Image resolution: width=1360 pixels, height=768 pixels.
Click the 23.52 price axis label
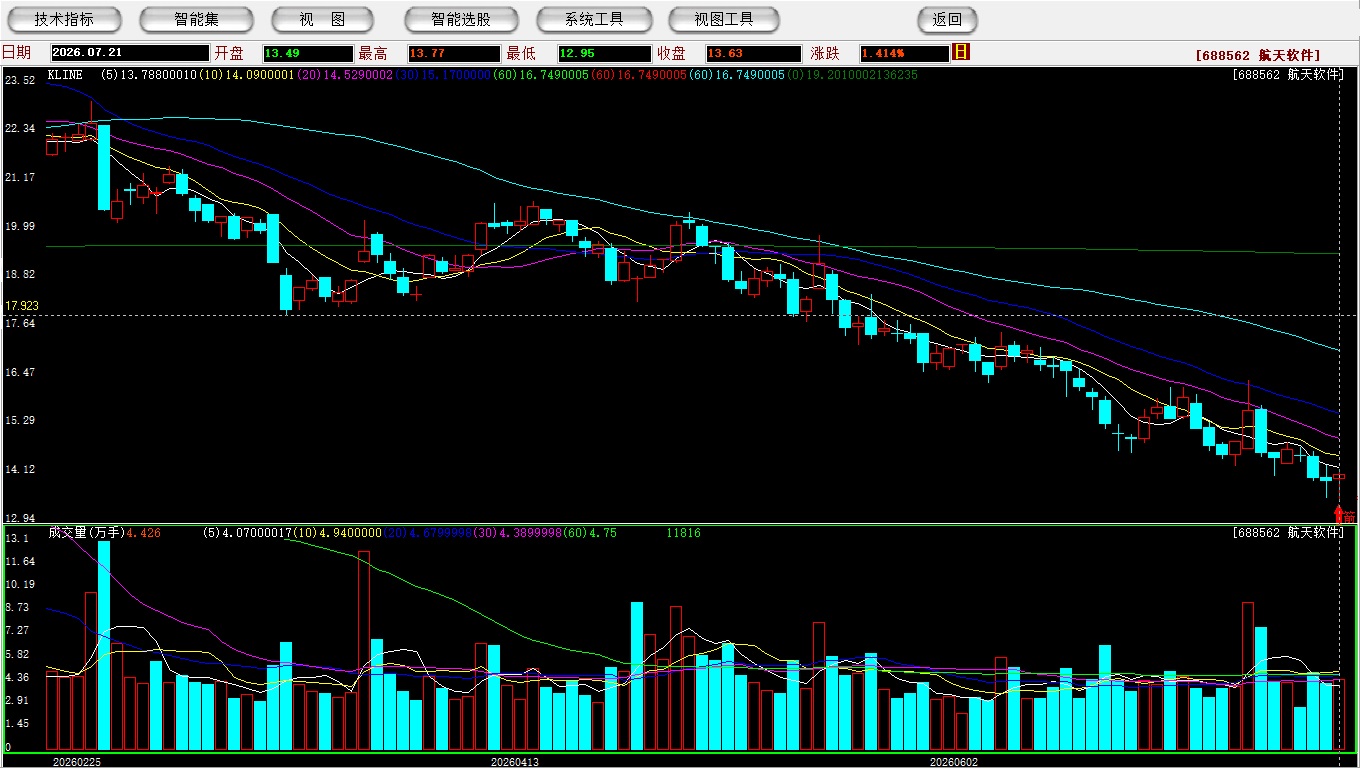coord(20,80)
